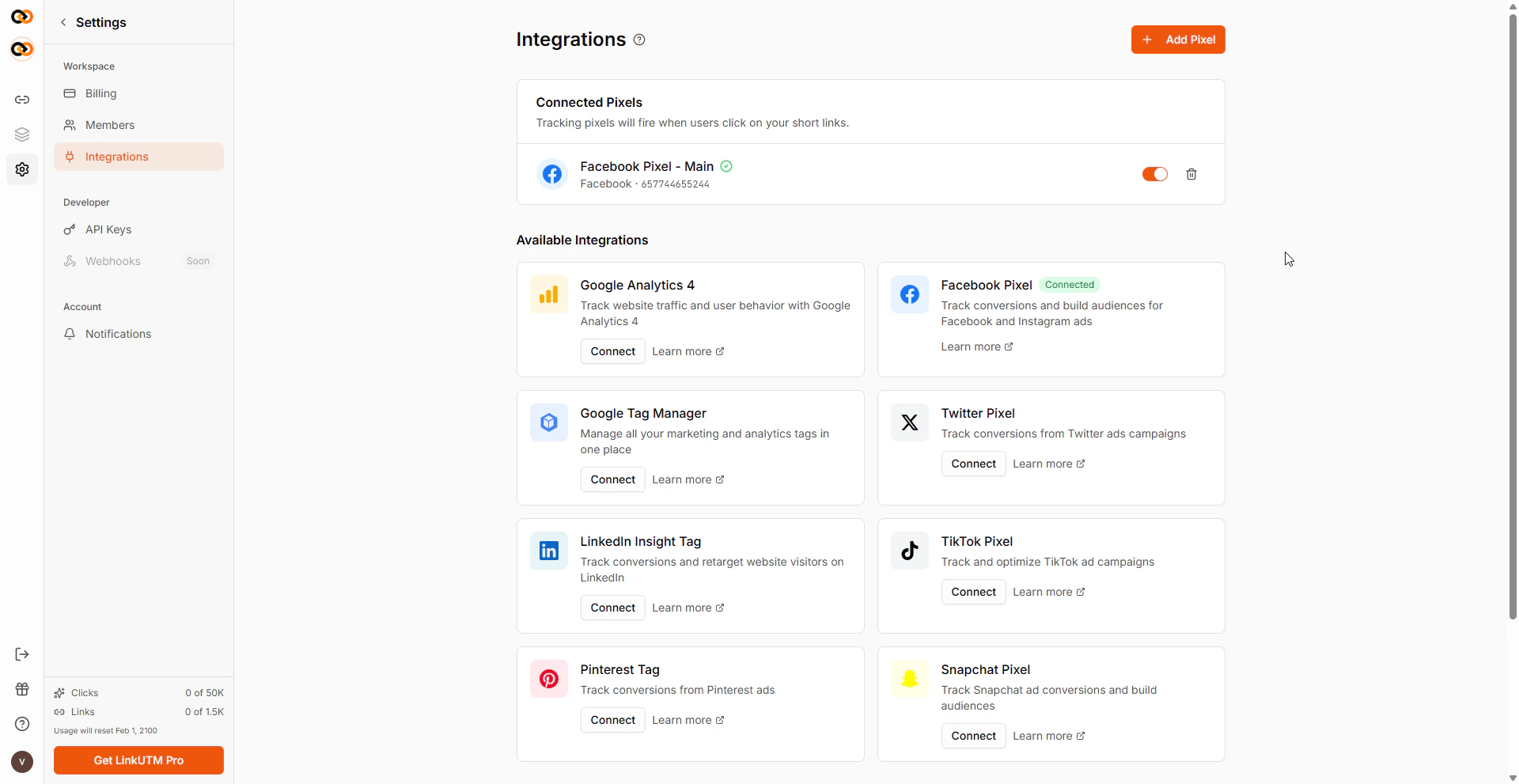The width and height of the screenshot is (1519, 784).
Task: Click the back chevron next to Settings
Action: coord(63,22)
